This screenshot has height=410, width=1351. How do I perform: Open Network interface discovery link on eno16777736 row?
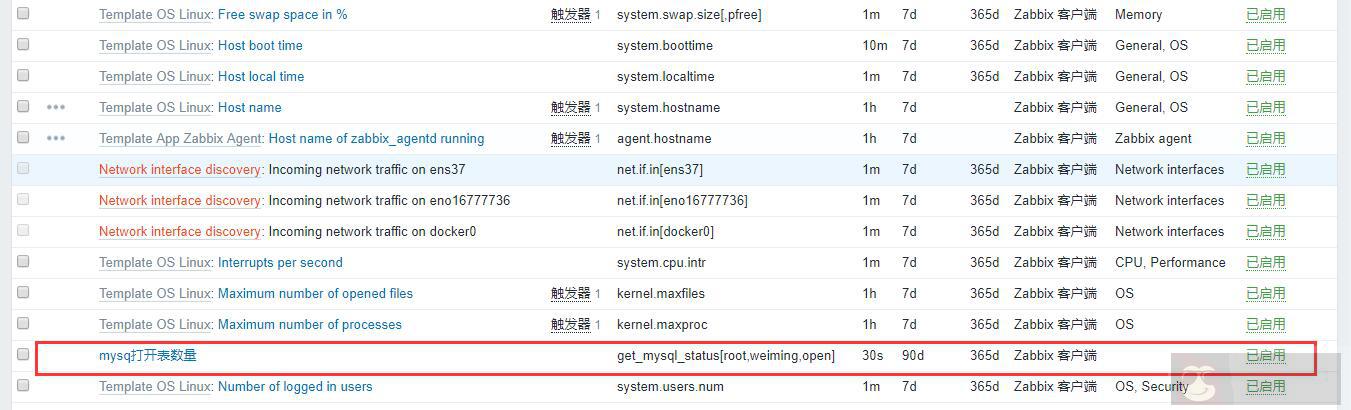(x=180, y=200)
